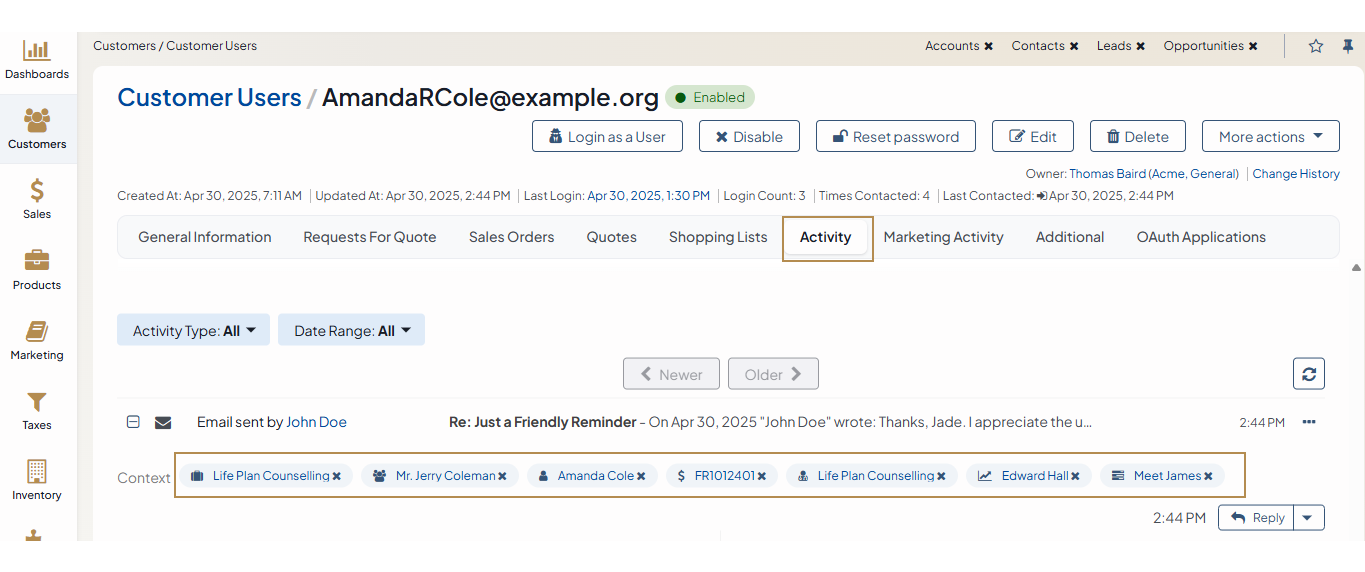Open the Change History link
Image resolution: width=1365 pixels, height=572 pixels.
click(1296, 174)
